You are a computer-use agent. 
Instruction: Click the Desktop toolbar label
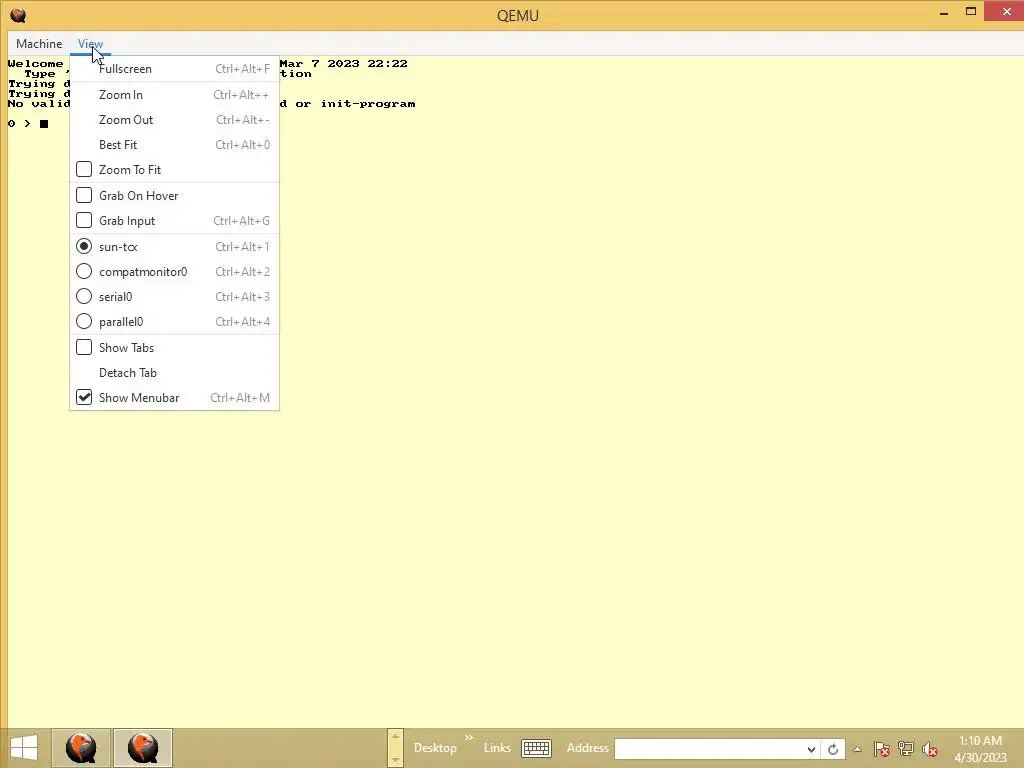pos(435,748)
